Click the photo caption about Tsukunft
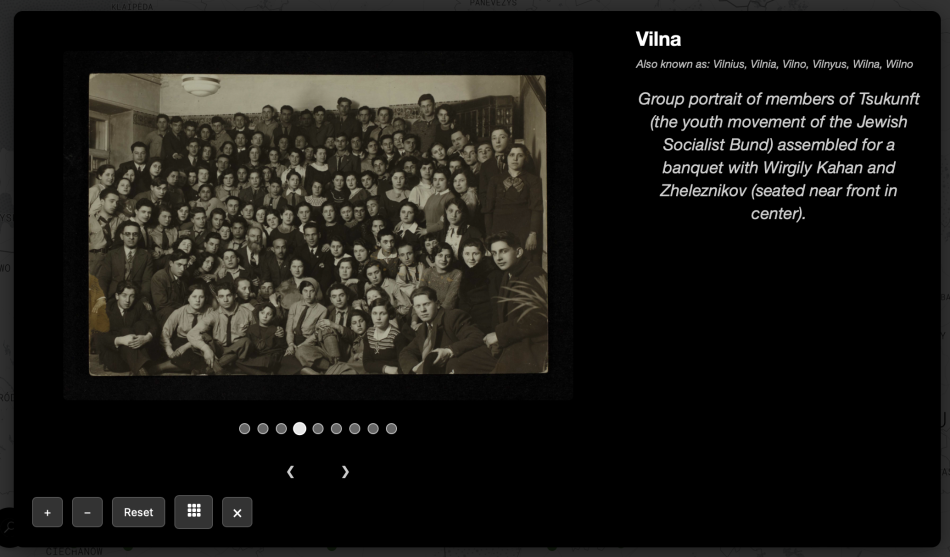Screen dimensions: 950x557 point(778,156)
